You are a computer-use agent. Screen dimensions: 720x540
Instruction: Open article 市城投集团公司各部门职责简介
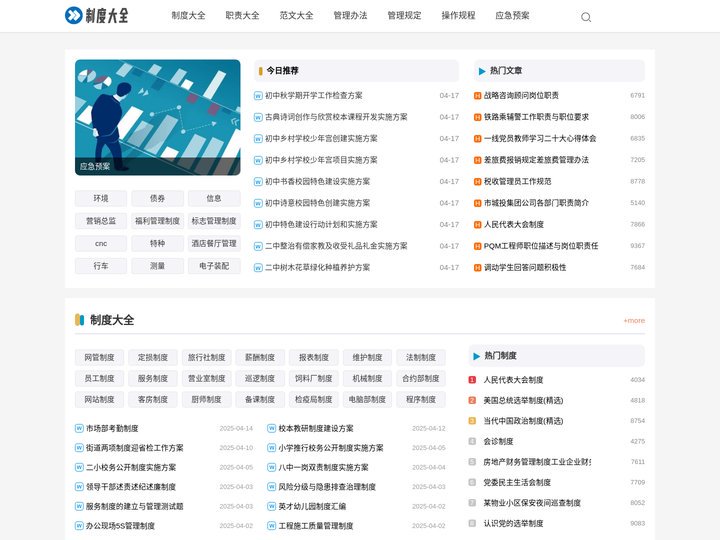(536, 203)
